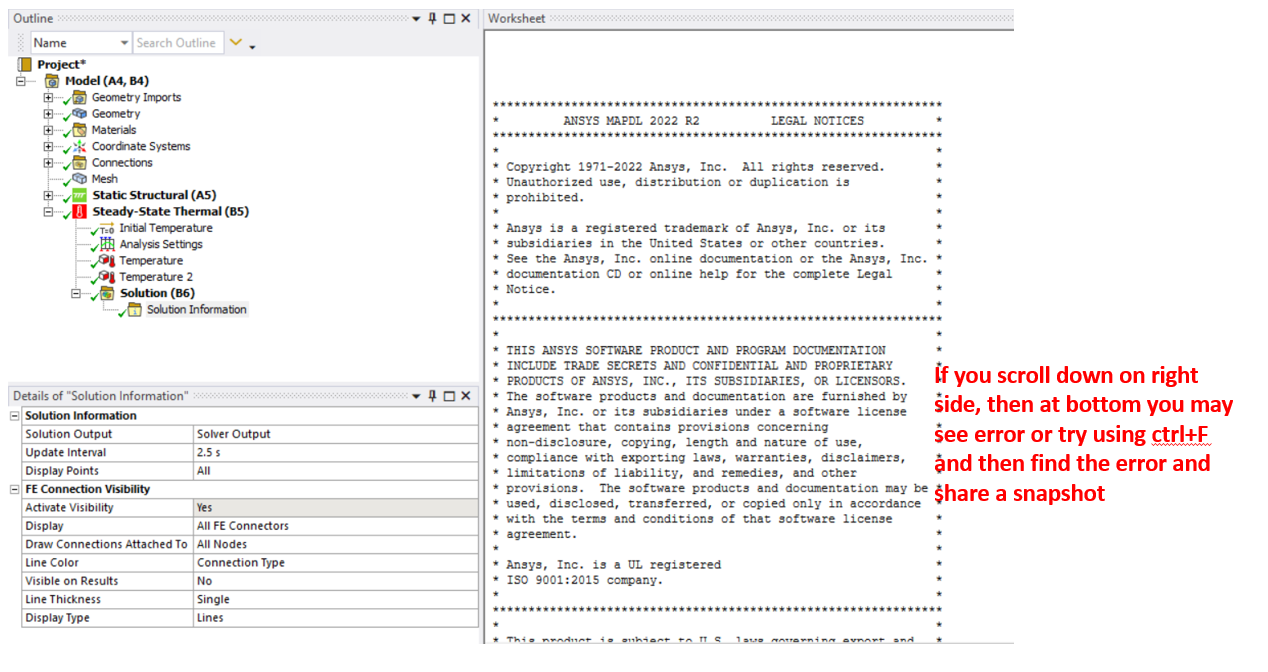Viewport: 1268px width, 672px height.
Task: Select Analysis Settings in outline
Action: [161, 244]
